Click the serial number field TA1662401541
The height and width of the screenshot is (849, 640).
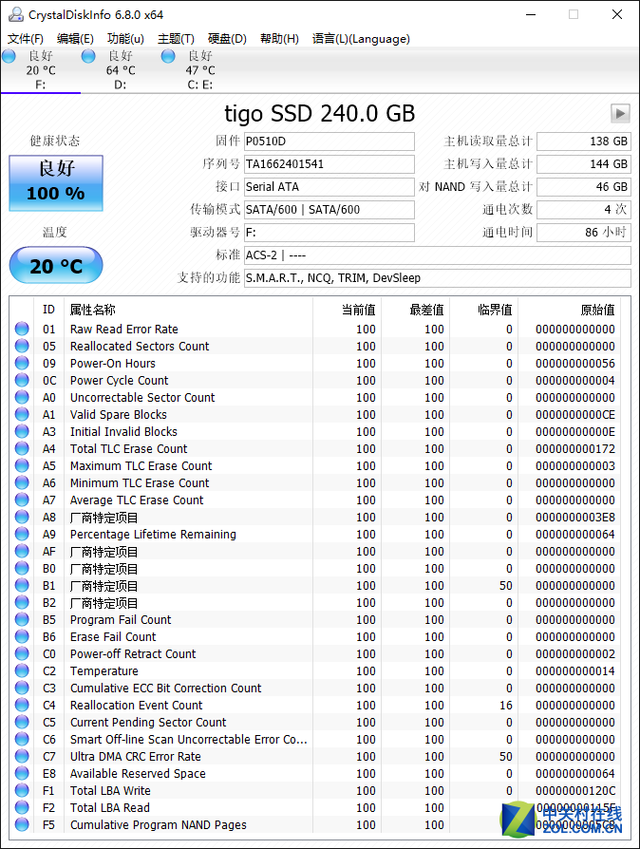[329, 164]
